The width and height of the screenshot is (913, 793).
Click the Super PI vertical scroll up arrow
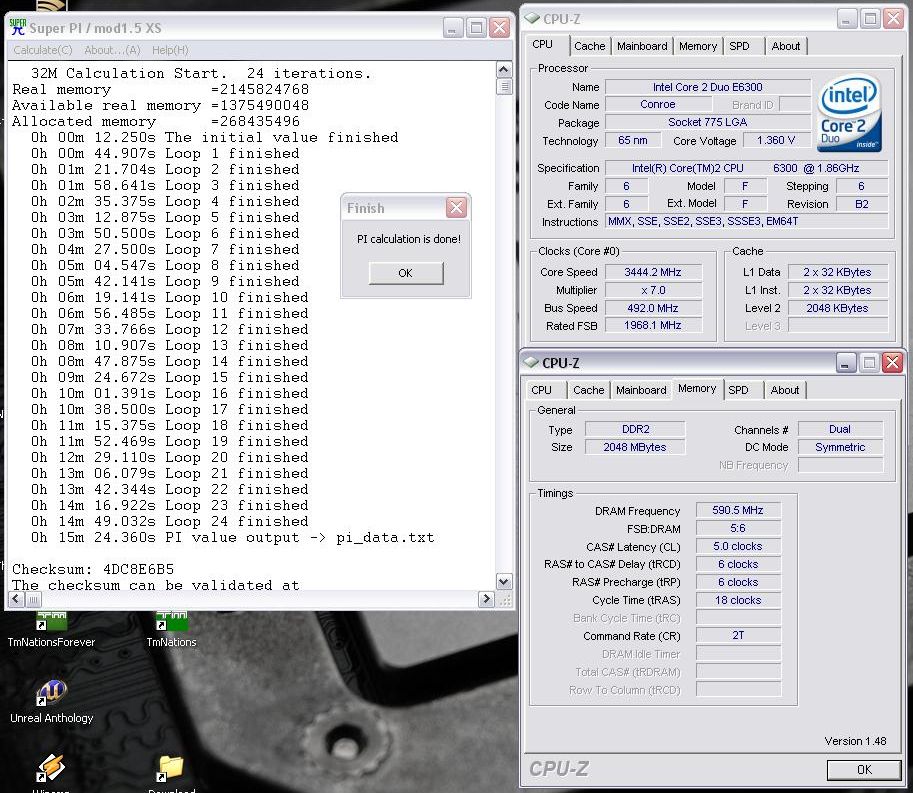tap(504, 70)
